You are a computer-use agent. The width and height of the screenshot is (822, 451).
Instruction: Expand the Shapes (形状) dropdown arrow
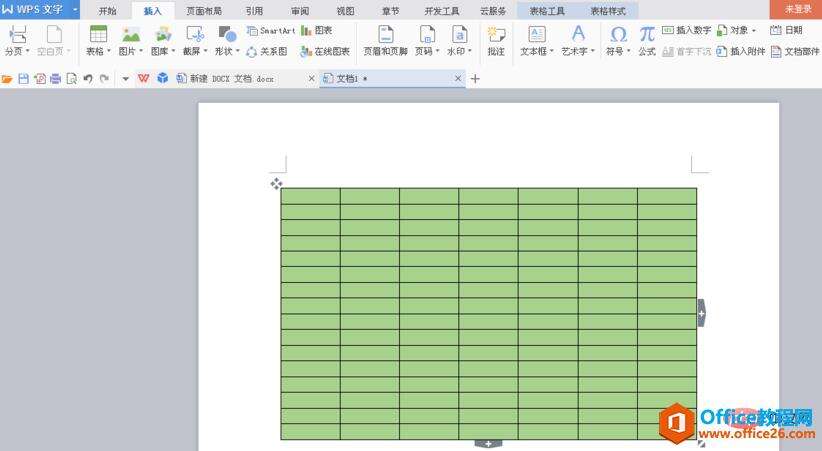pyautogui.click(x=237, y=51)
